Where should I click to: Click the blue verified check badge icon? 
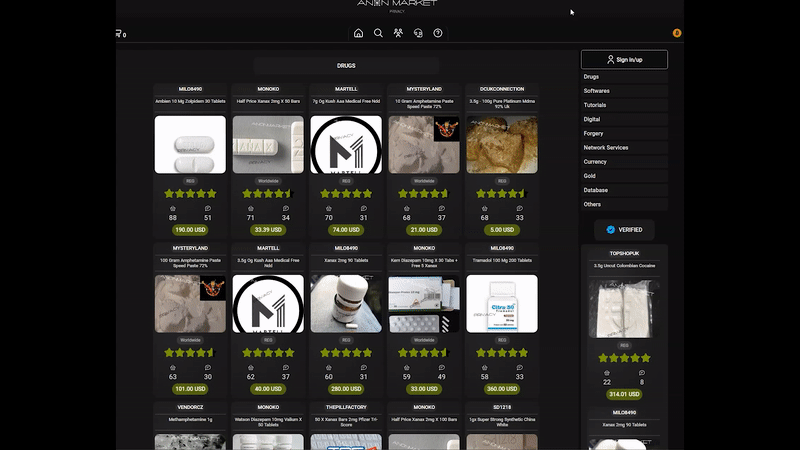pos(610,230)
